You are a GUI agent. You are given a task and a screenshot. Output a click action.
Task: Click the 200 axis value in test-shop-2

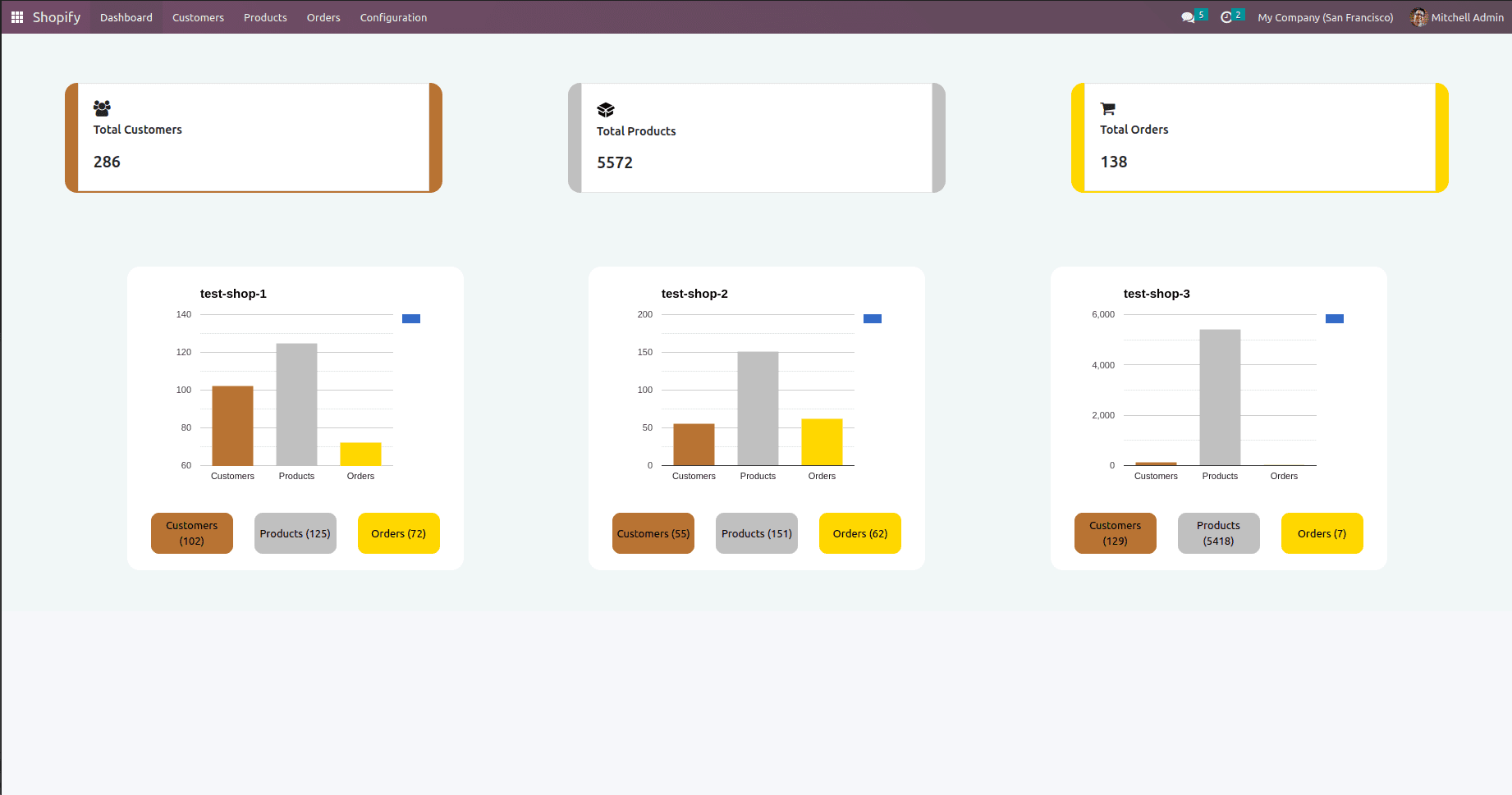click(x=645, y=314)
